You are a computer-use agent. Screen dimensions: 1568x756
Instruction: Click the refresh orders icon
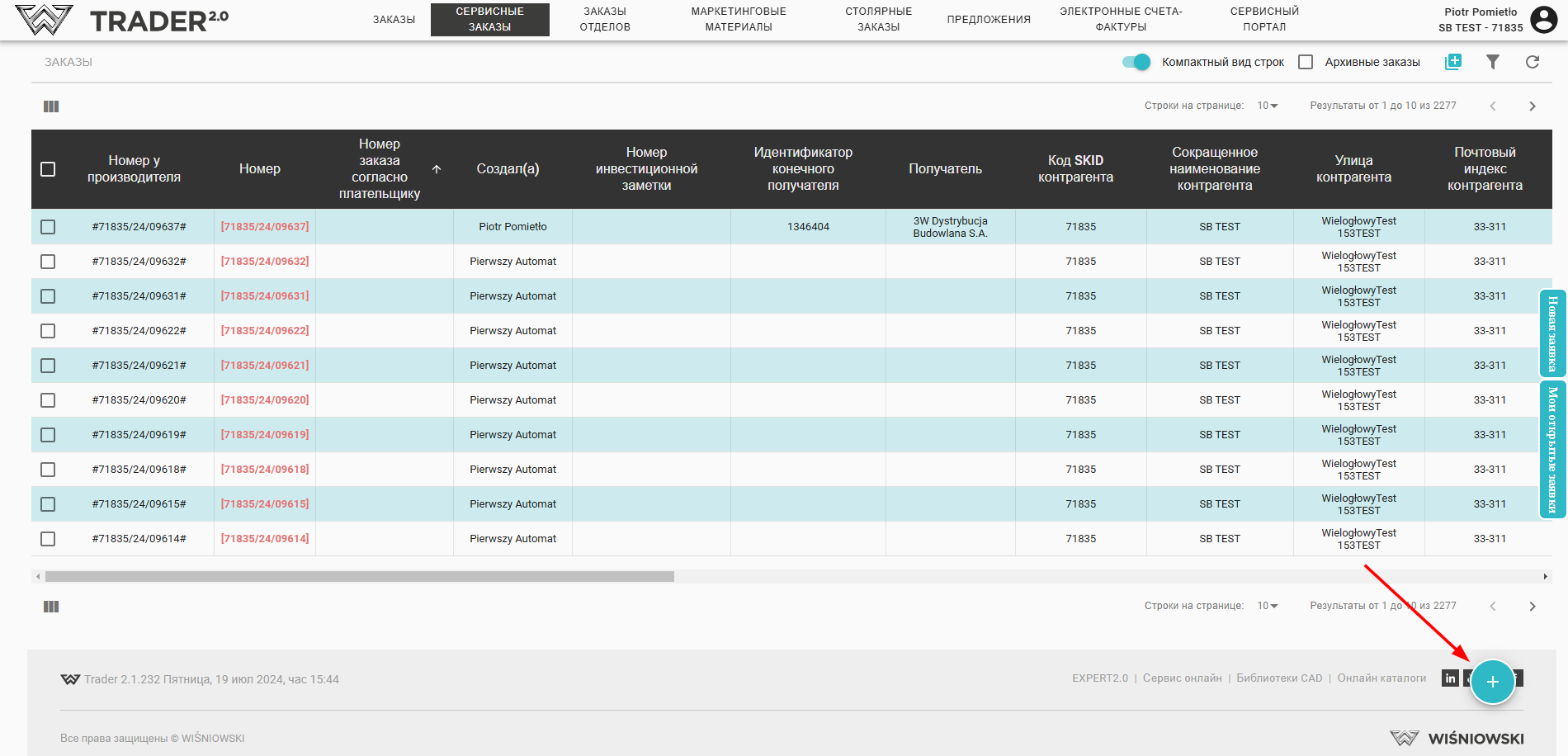tap(1532, 62)
